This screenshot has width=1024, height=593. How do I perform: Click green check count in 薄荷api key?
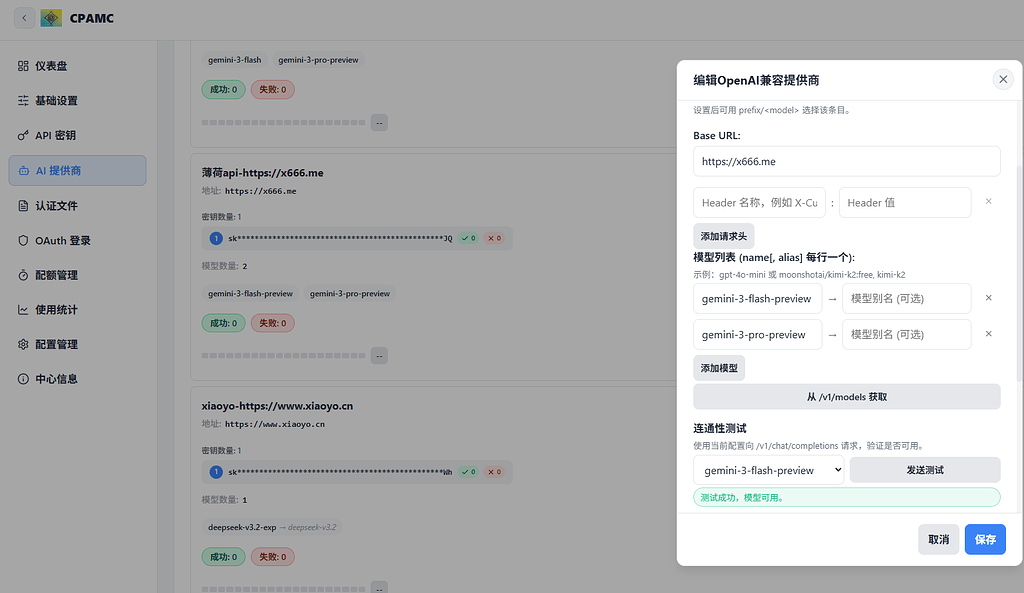click(x=468, y=238)
